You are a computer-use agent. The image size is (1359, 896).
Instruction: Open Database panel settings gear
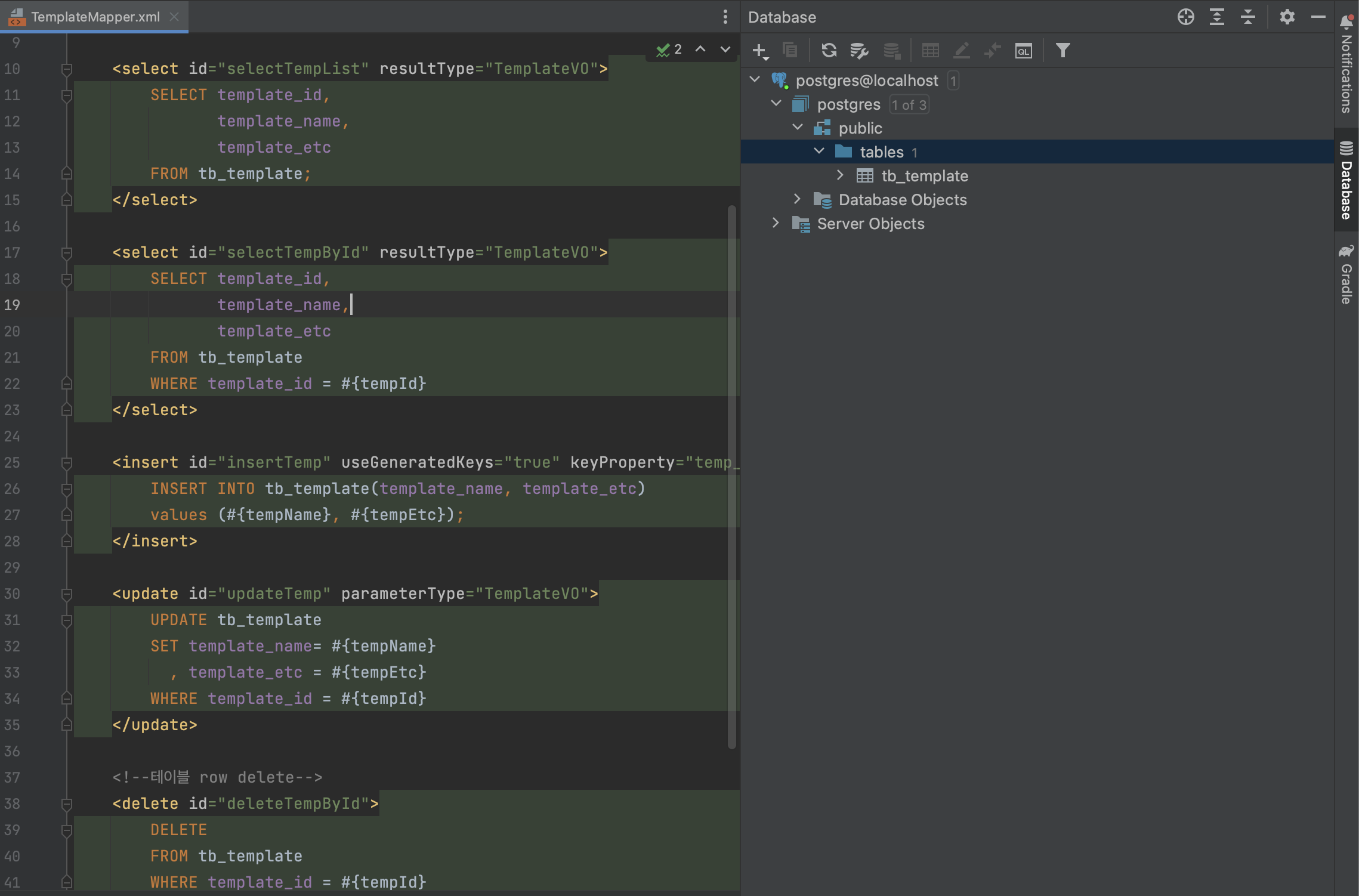[x=1287, y=17]
